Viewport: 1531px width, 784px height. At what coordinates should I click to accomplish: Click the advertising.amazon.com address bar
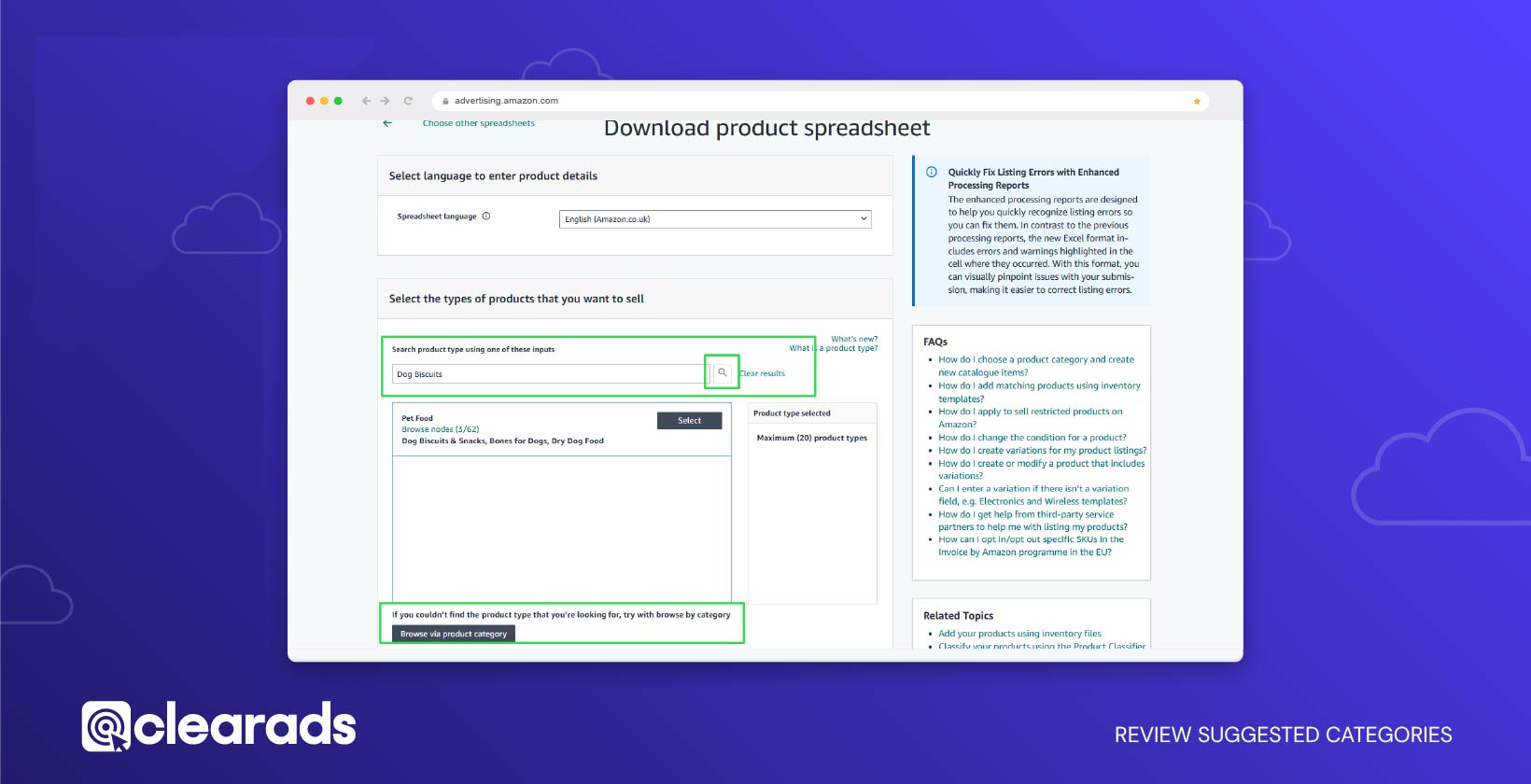821,101
